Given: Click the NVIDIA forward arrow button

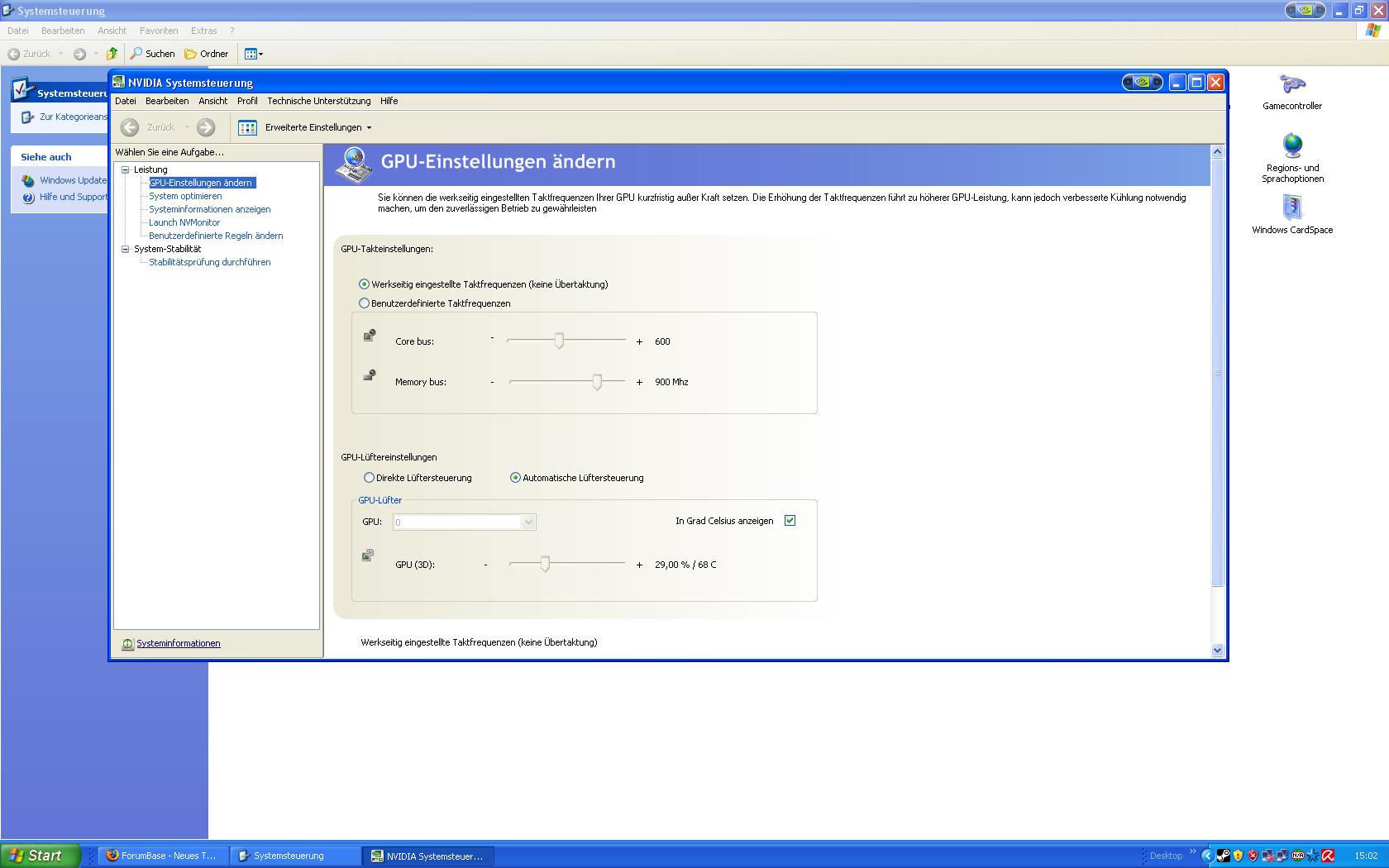Looking at the screenshot, I should click(x=206, y=127).
